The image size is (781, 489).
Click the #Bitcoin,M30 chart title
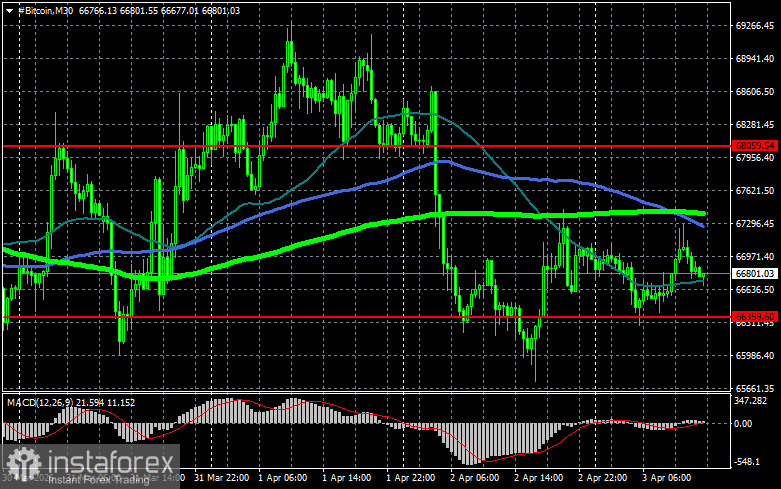tap(46, 10)
